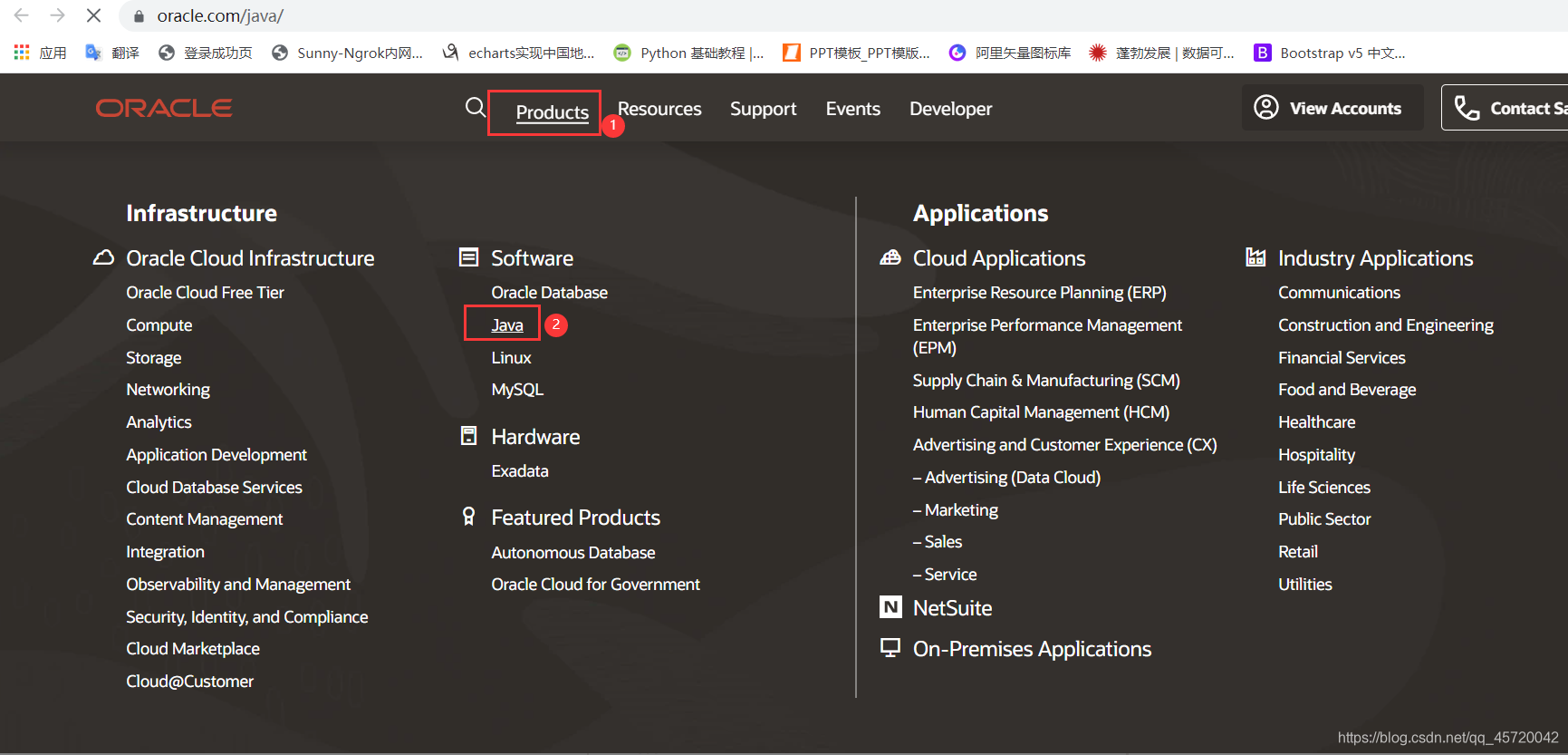Open the Linux link
The image size is (1568, 755).
[511, 357]
